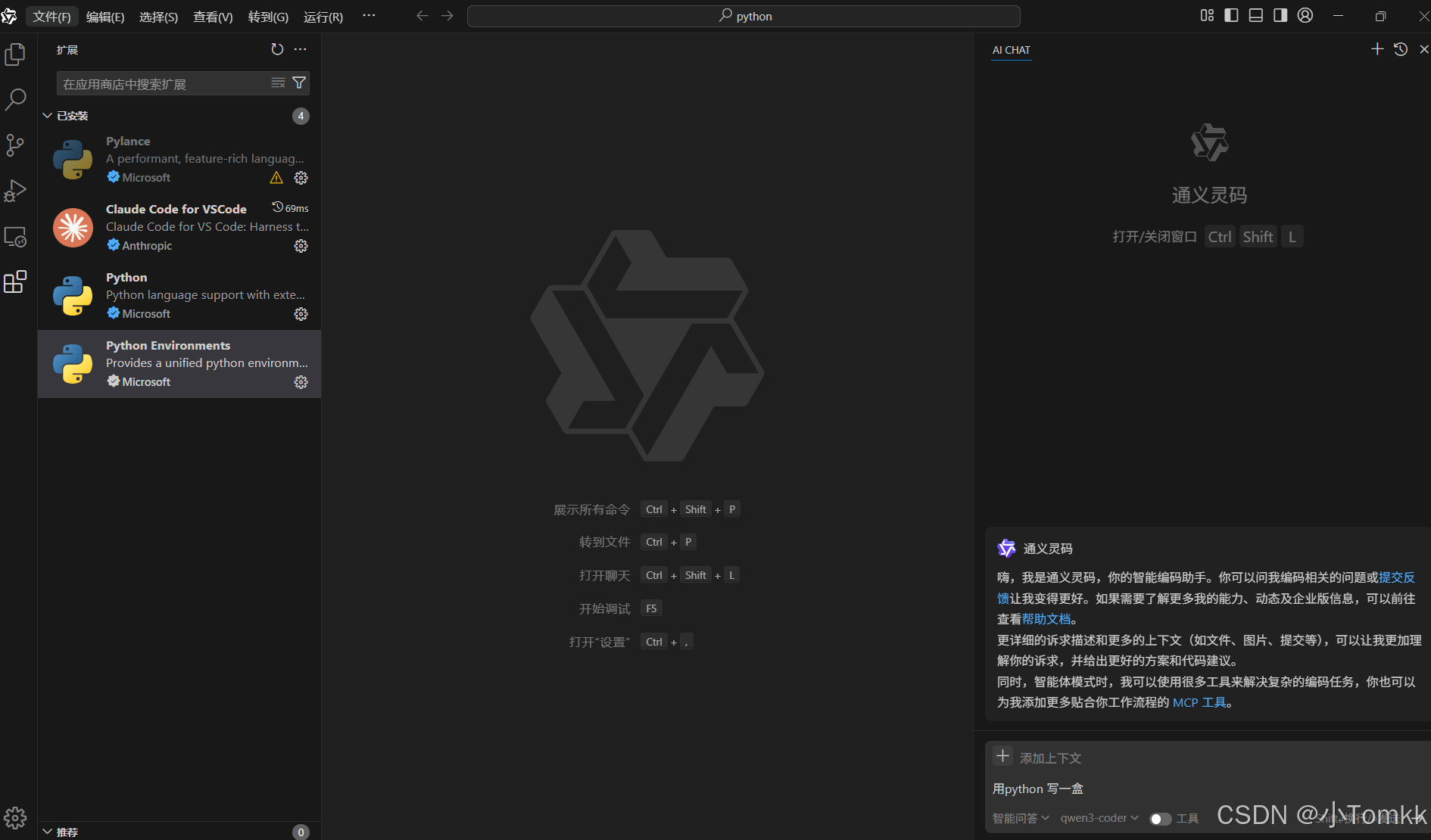Open the 编辑(E) menu

pyautogui.click(x=105, y=17)
